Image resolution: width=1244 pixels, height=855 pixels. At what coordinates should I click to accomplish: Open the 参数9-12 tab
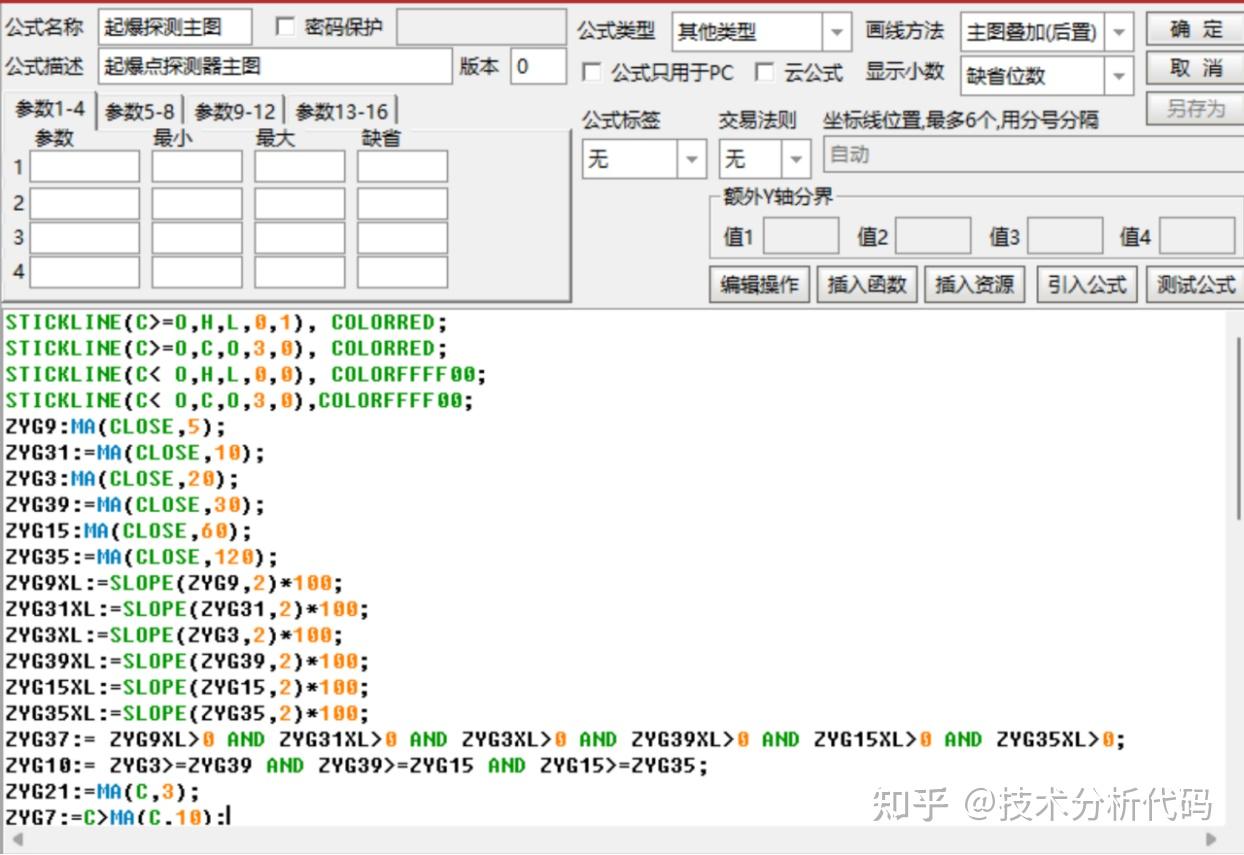pyautogui.click(x=235, y=111)
